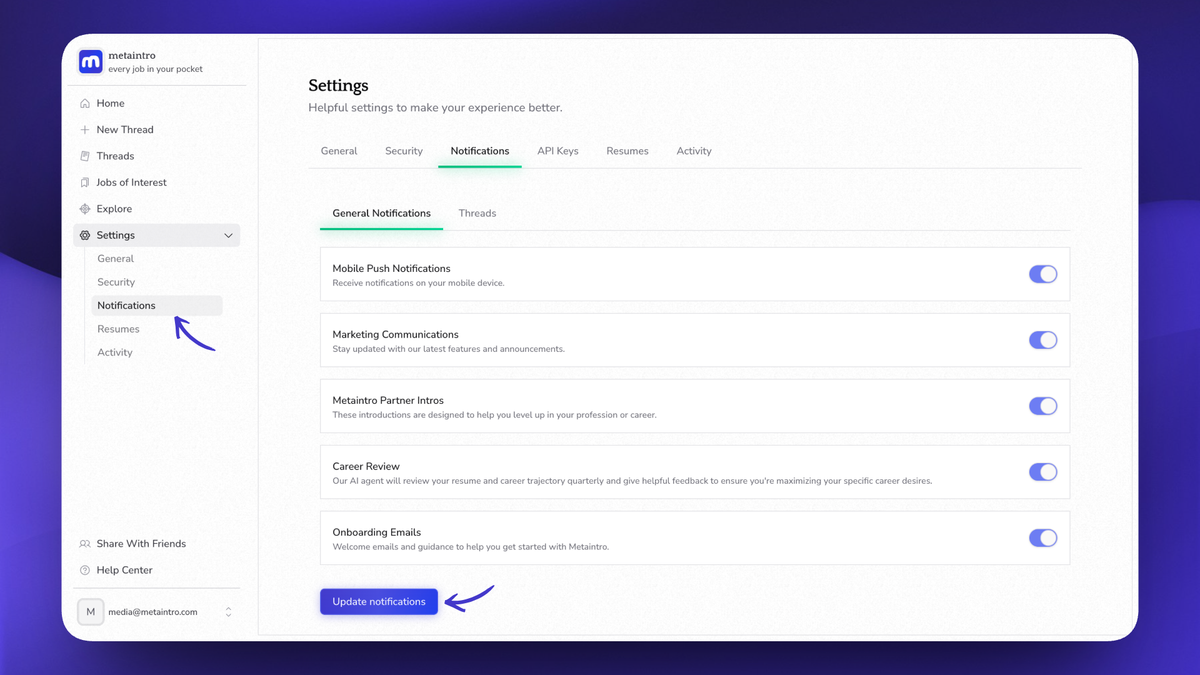Toggle Metaintro Partner Intros switch
This screenshot has height=675, width=1200.
1043,406
